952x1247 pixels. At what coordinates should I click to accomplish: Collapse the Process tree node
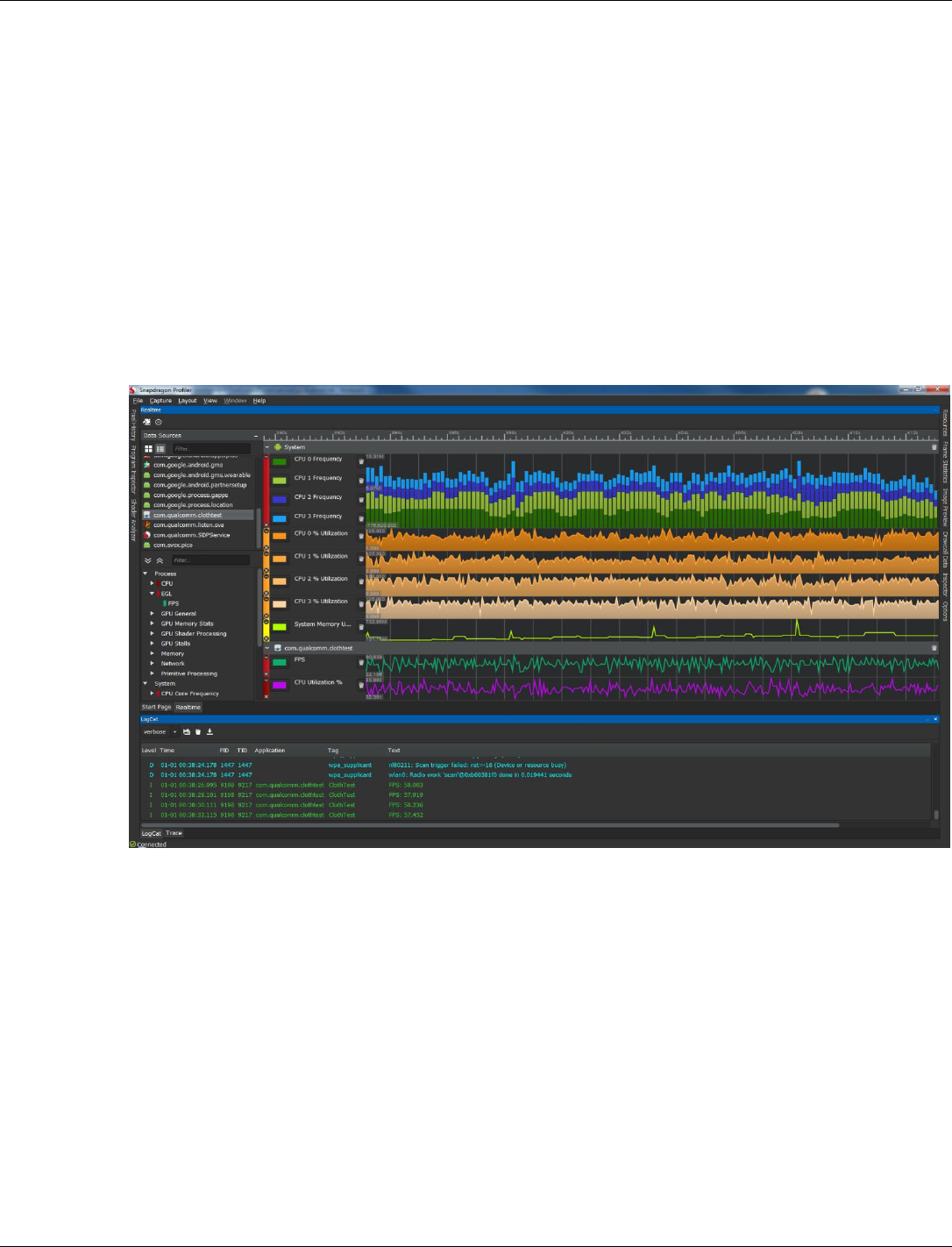(x=146, y=574)
